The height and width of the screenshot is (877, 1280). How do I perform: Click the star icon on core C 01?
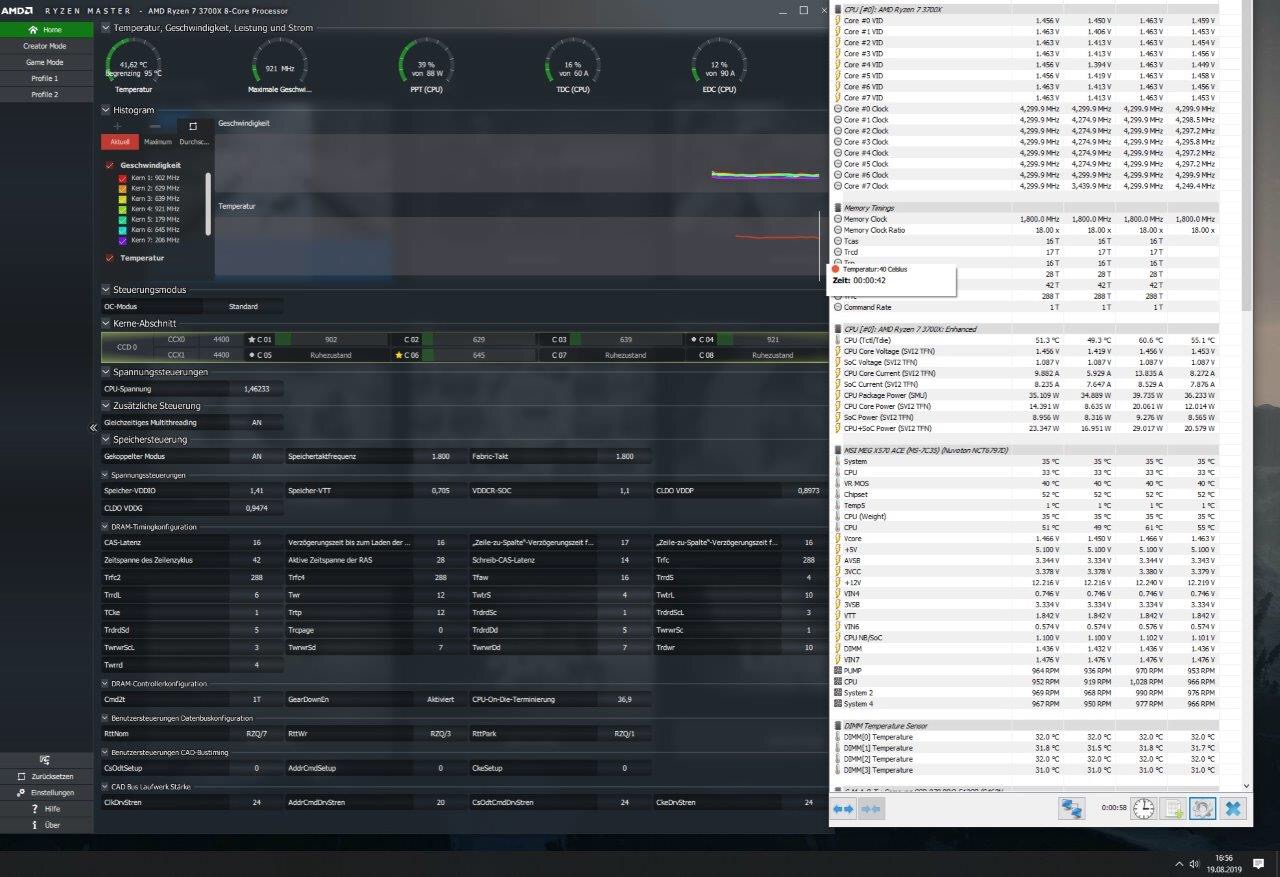[x=251, y=340]
